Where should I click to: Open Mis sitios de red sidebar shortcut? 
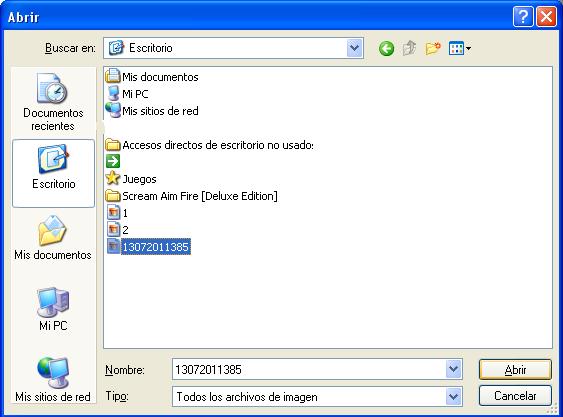pyautogui.click(x=53, y=380)
